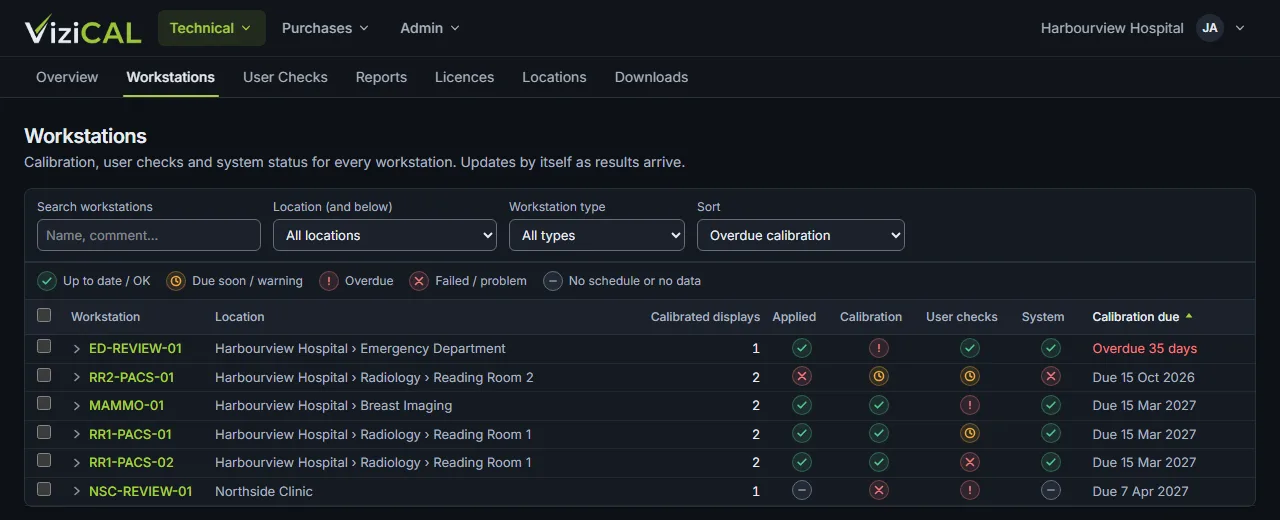Expand the MAMMO-01 row chevron
Image resolution: width=1280 pixels, height=520 pixels.
point(77,406)
